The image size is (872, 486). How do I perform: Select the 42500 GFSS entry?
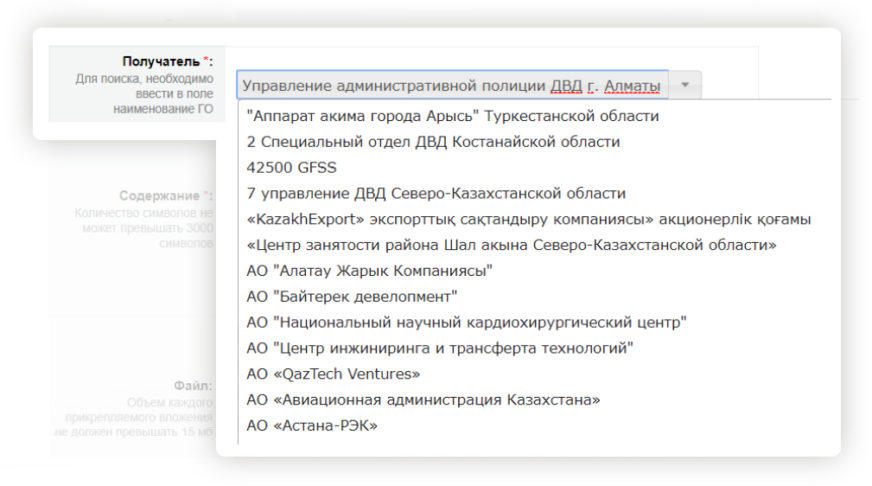coord(292,168)
